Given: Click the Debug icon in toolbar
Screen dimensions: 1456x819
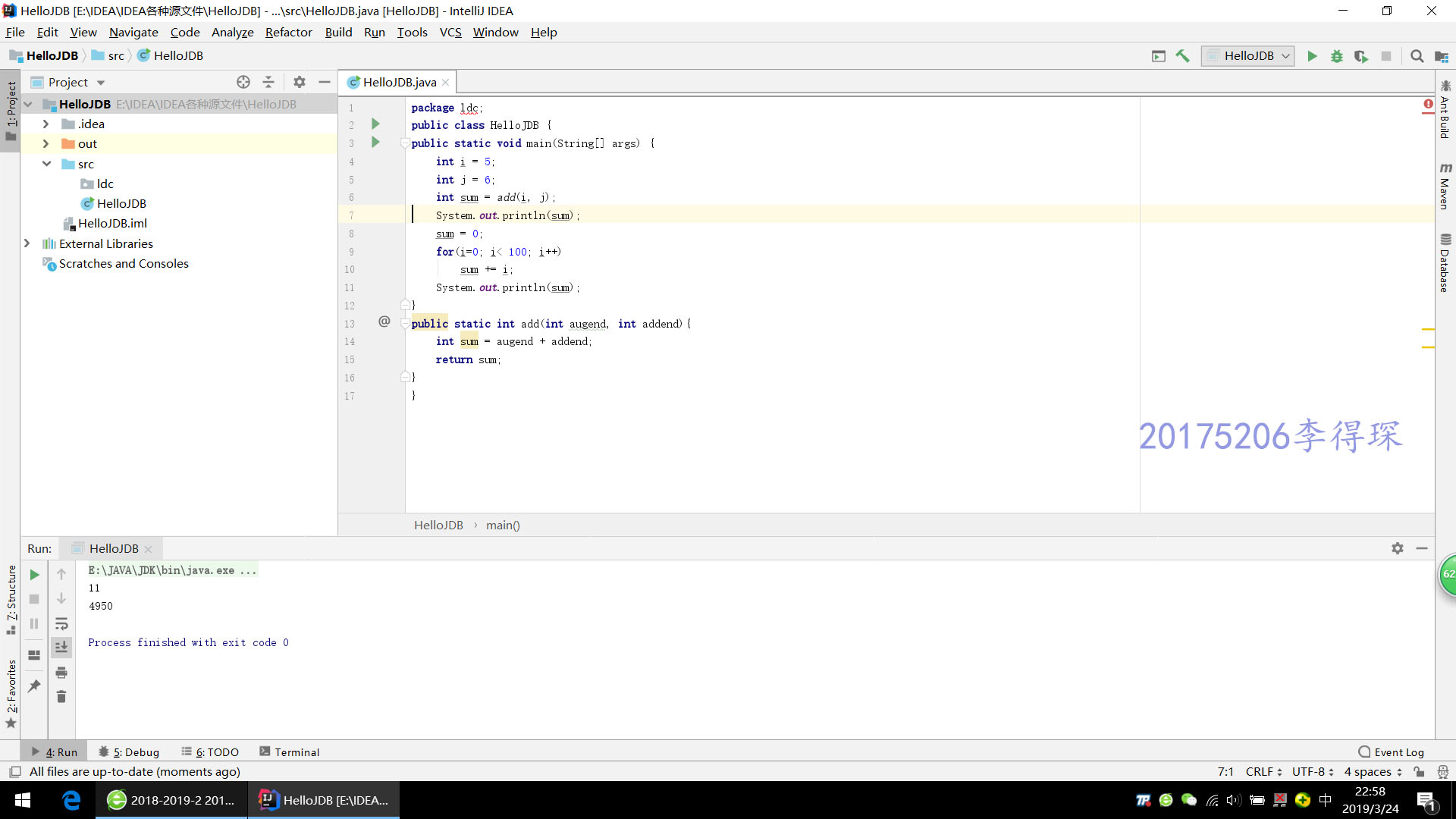Looking at the screenshot, I should 1337,55.
